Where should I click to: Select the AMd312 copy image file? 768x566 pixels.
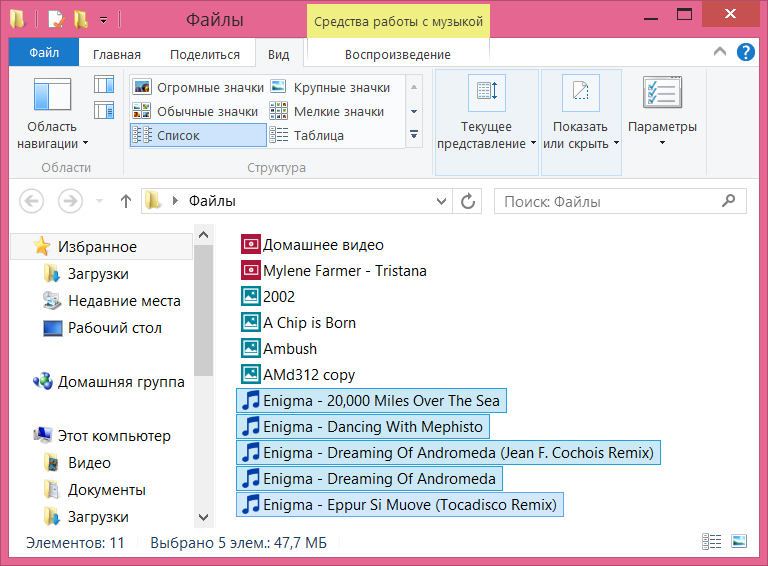point(298,374)
